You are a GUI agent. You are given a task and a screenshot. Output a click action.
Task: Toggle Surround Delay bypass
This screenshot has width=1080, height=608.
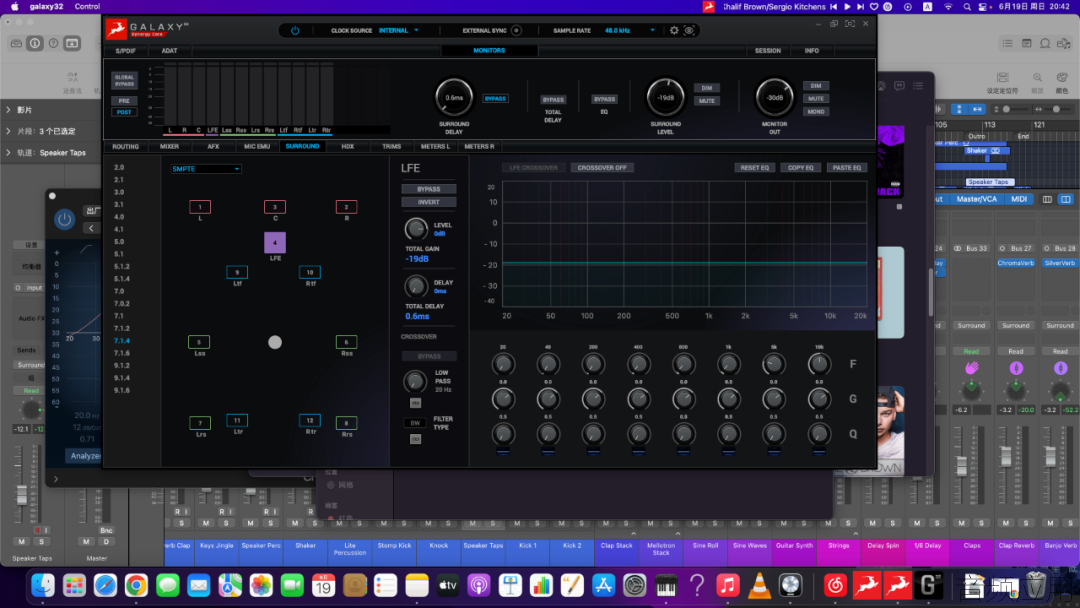[x=495, y=98]
